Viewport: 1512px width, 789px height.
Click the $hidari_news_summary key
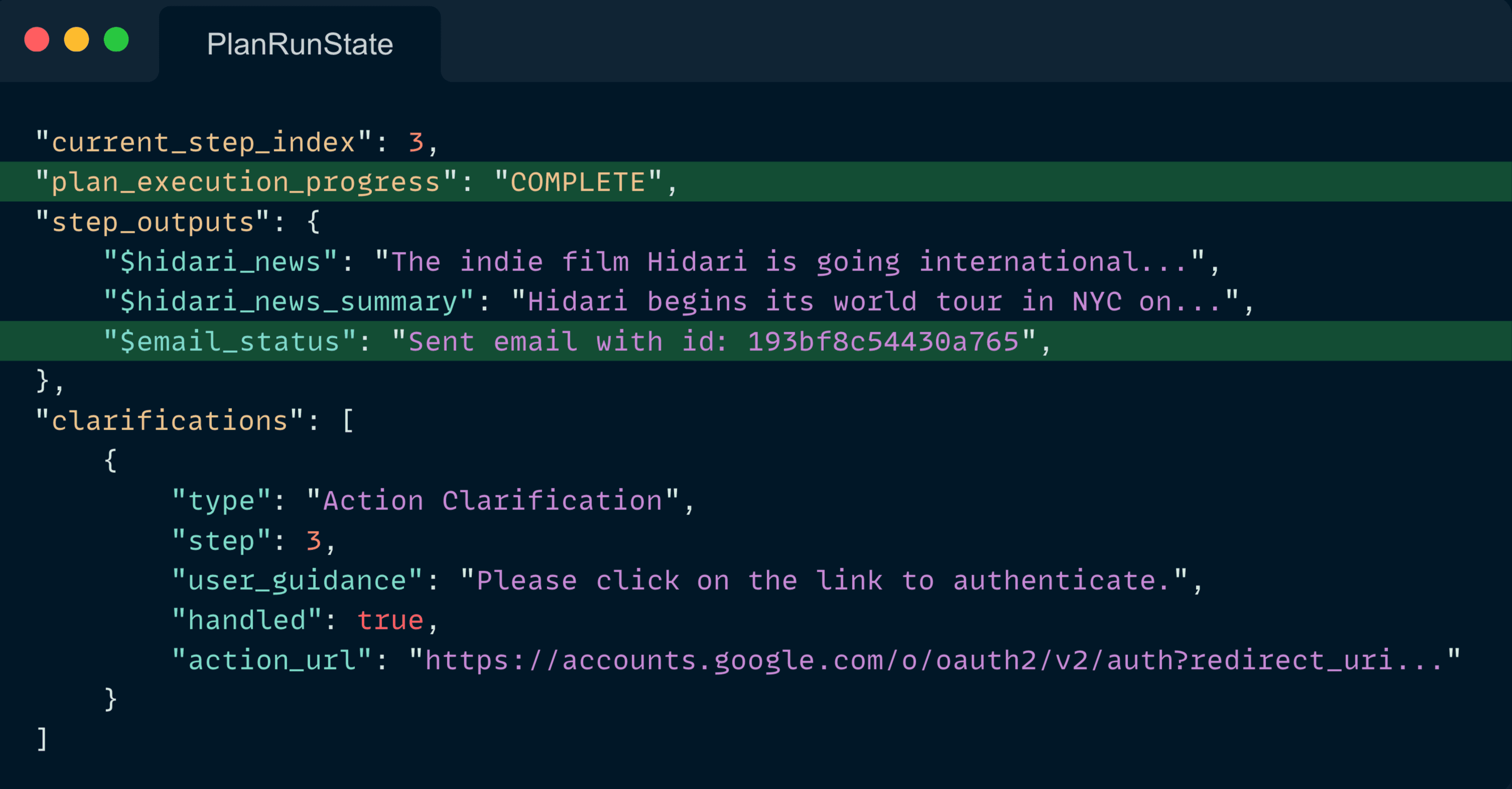[x=289, y=302]
